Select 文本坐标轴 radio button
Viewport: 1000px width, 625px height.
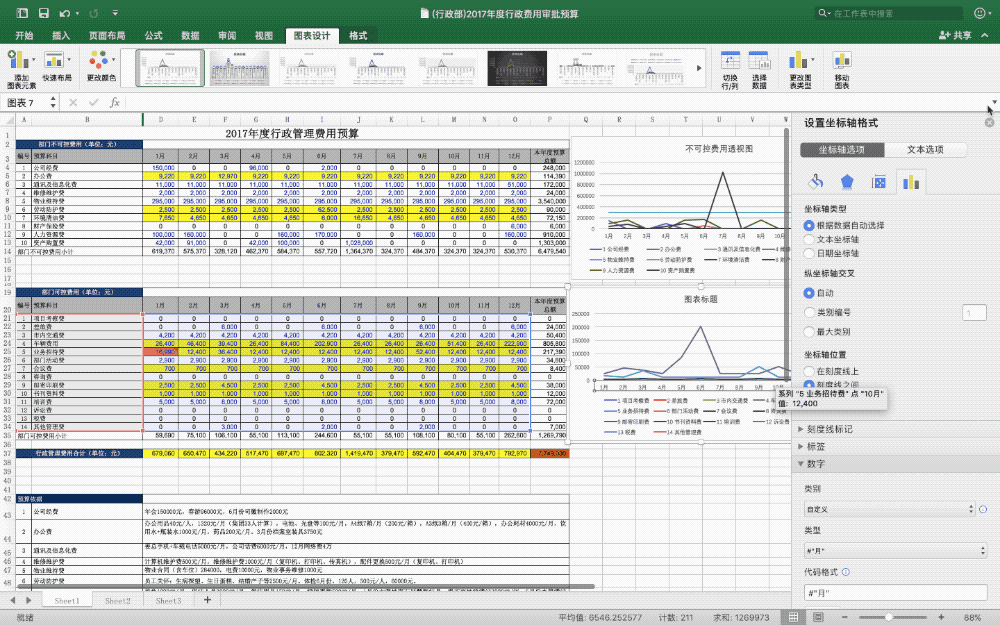coord(809,239)
